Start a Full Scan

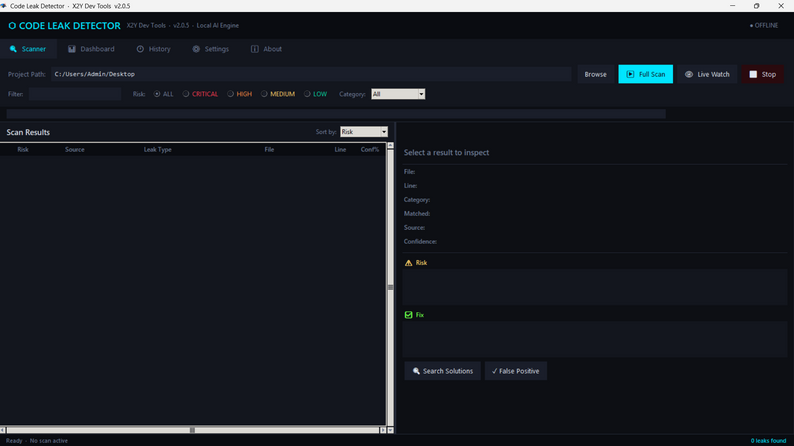(x=646, y=74)
